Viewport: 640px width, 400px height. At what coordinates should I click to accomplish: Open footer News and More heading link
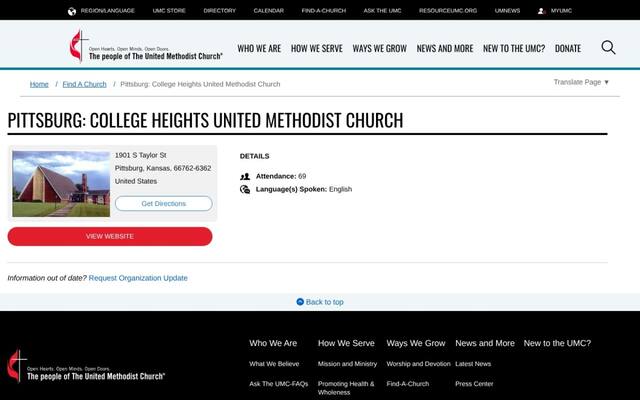point(485,343)
